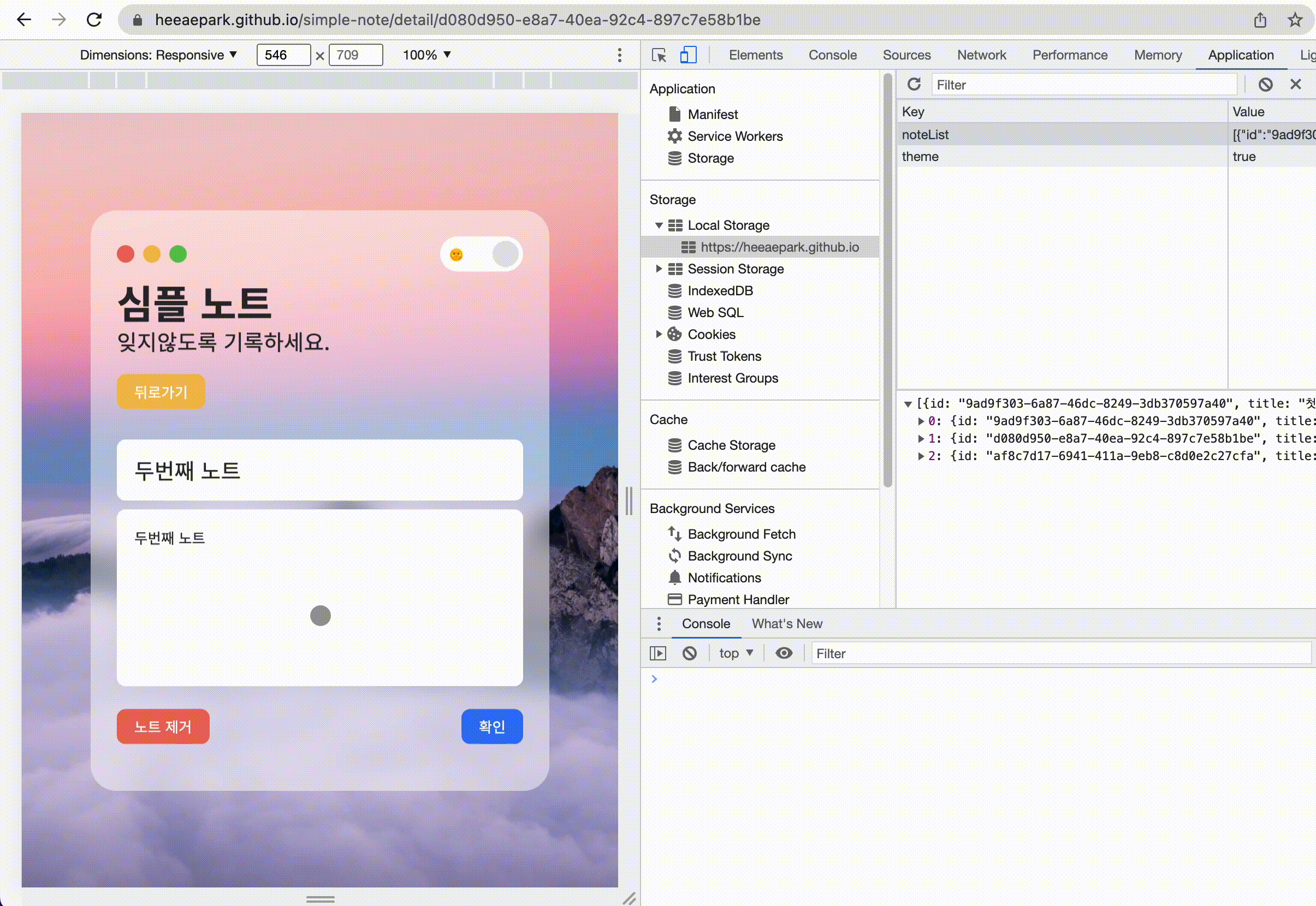Bookmark this page with star icon
Screen dimensions: 1316x906
tap(1294, 20)
